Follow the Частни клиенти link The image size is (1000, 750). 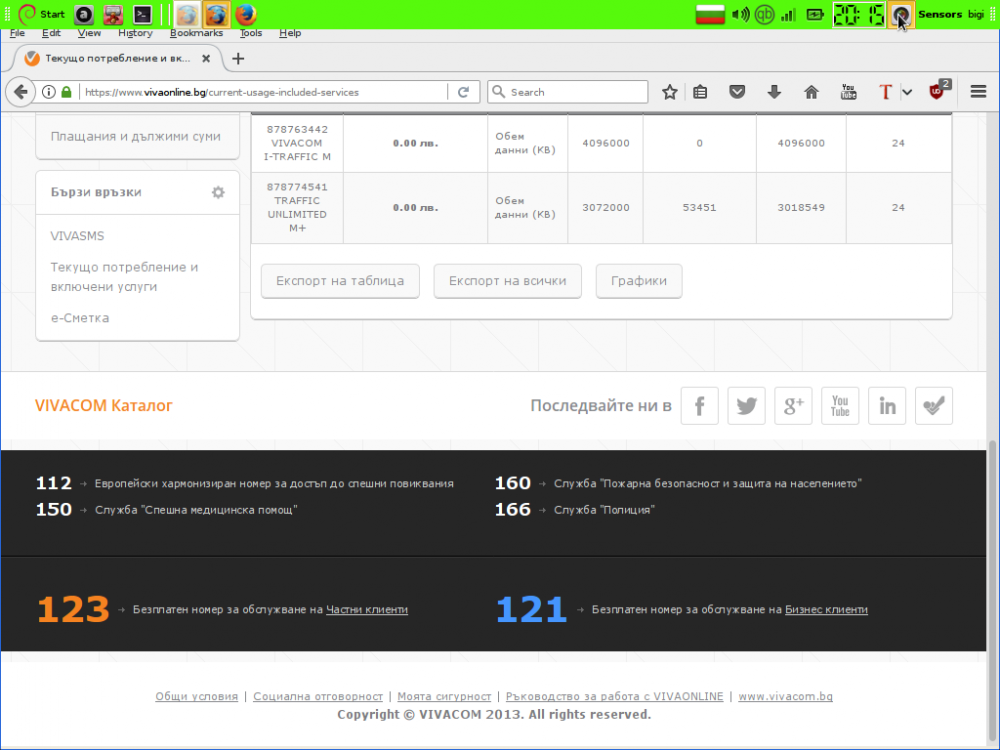click(367, 610)
